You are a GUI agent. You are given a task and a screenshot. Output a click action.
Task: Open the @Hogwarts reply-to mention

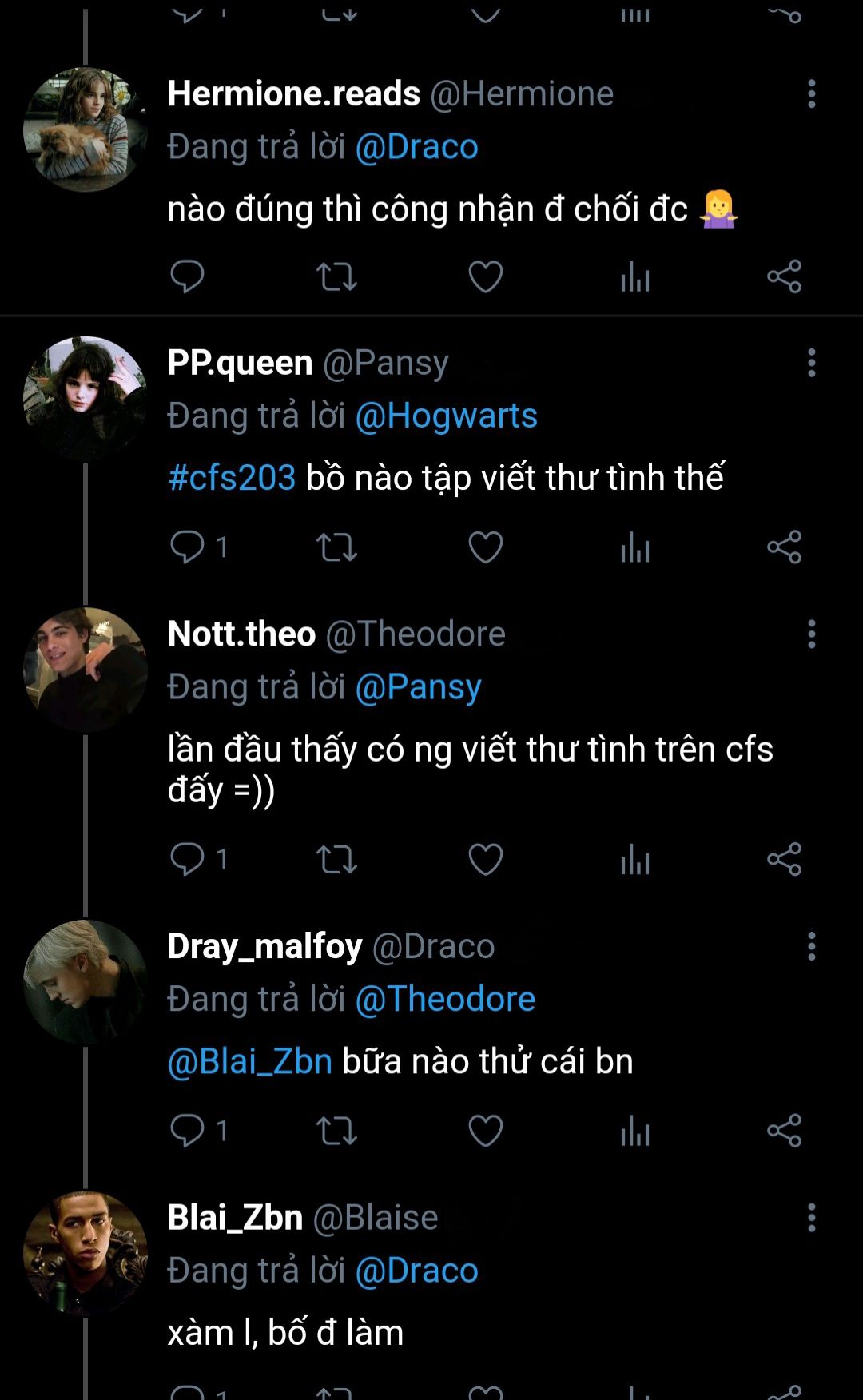446,416
